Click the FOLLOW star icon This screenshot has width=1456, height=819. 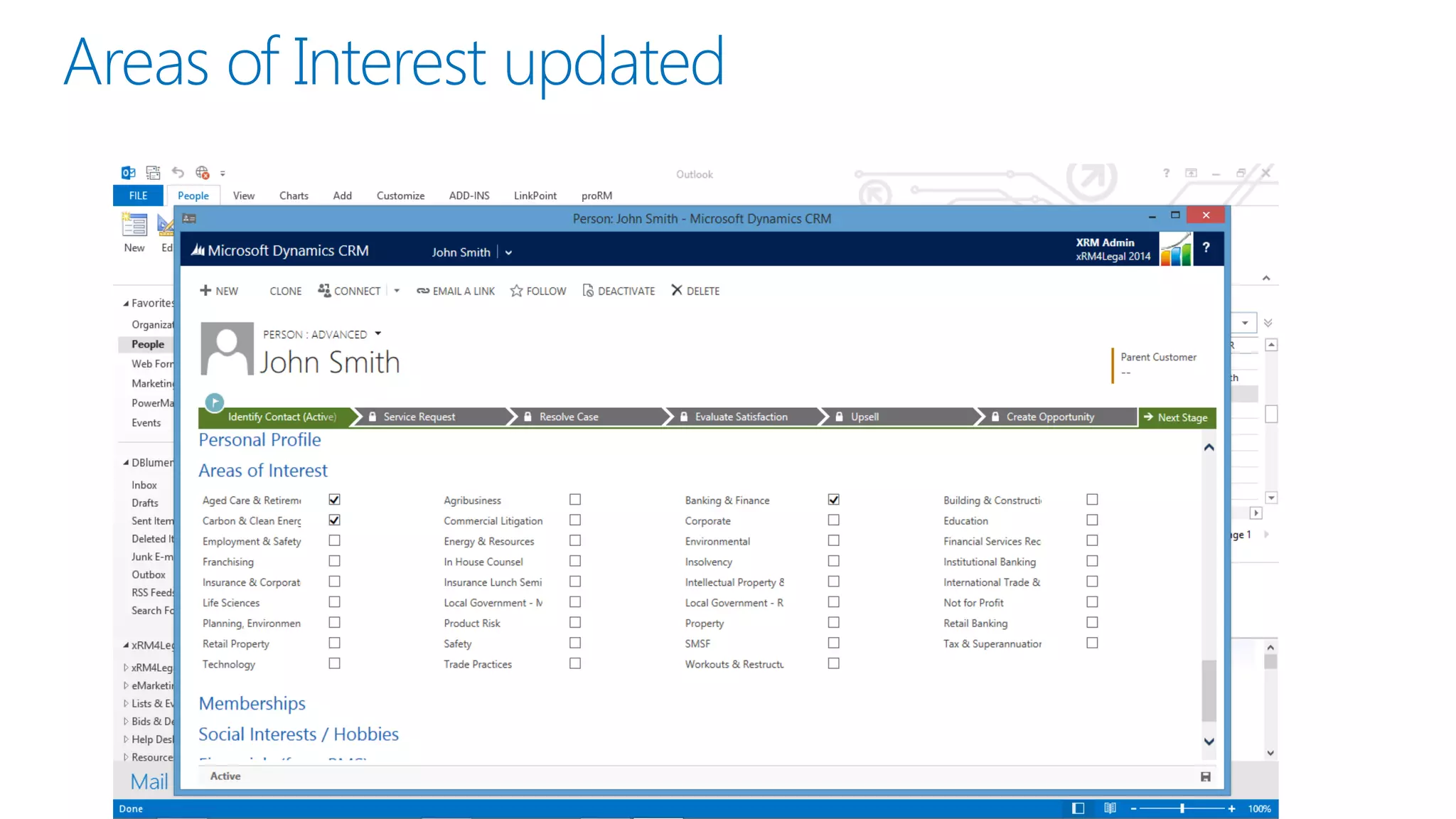516,291
